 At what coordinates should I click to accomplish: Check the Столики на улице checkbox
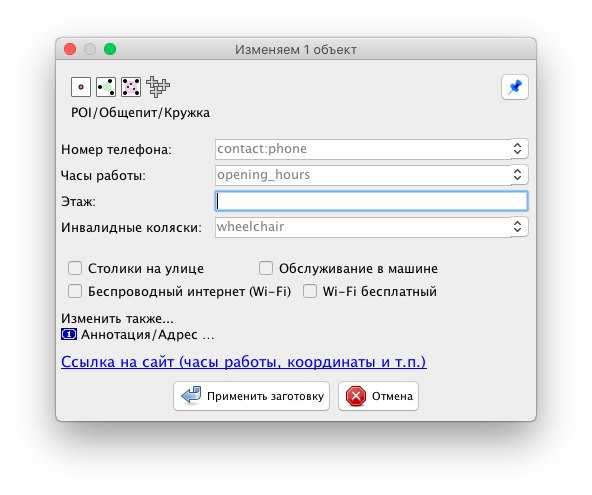(75, 268)
